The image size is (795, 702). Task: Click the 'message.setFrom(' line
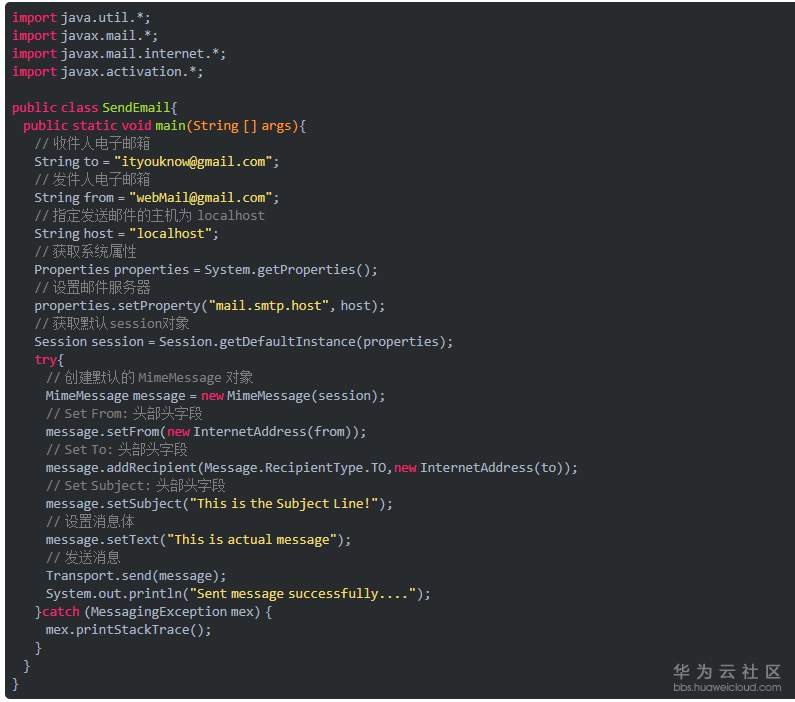(206, 432)
